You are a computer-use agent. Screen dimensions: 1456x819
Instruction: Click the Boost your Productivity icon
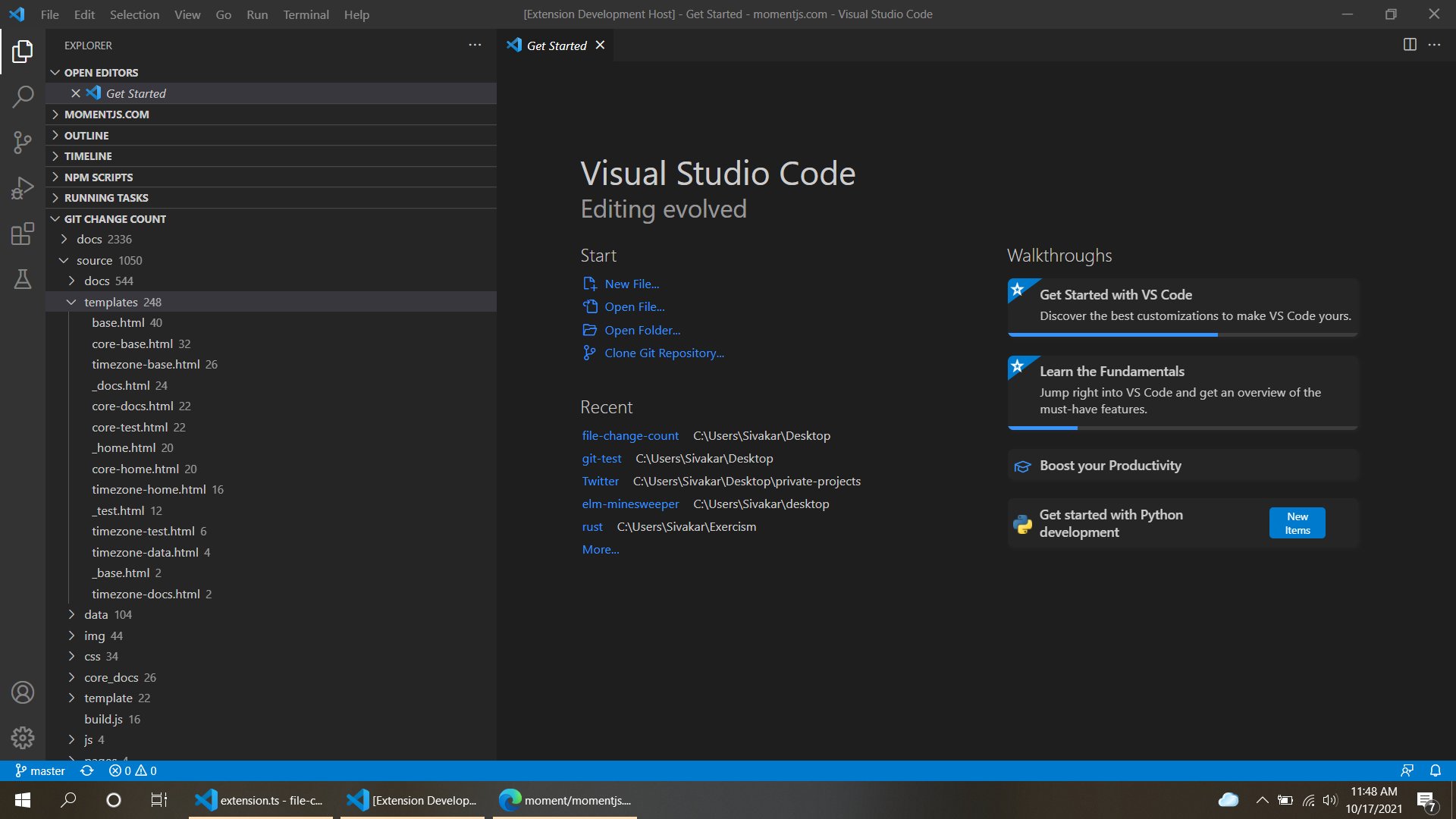(1022, 466)
